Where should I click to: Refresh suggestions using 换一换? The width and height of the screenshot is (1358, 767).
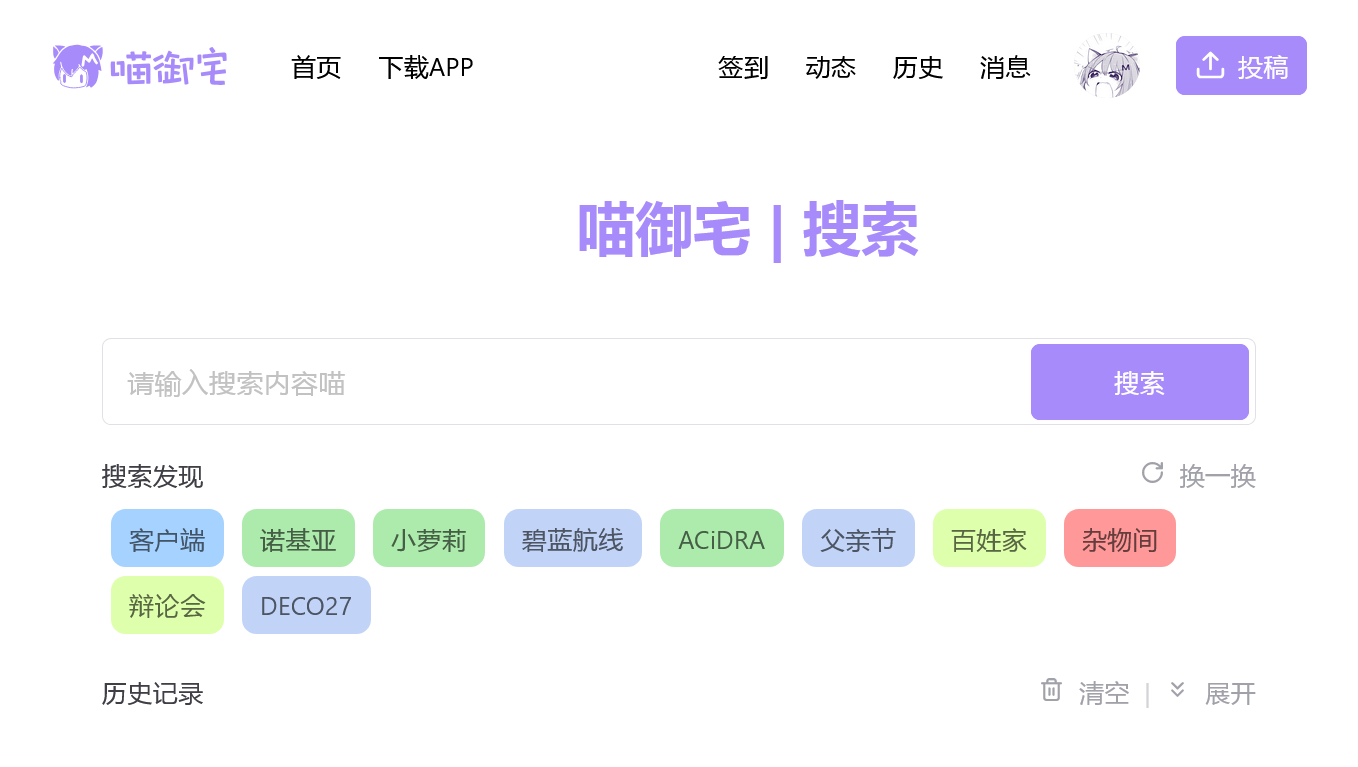pyautogui.click(x=1218, y=476)
